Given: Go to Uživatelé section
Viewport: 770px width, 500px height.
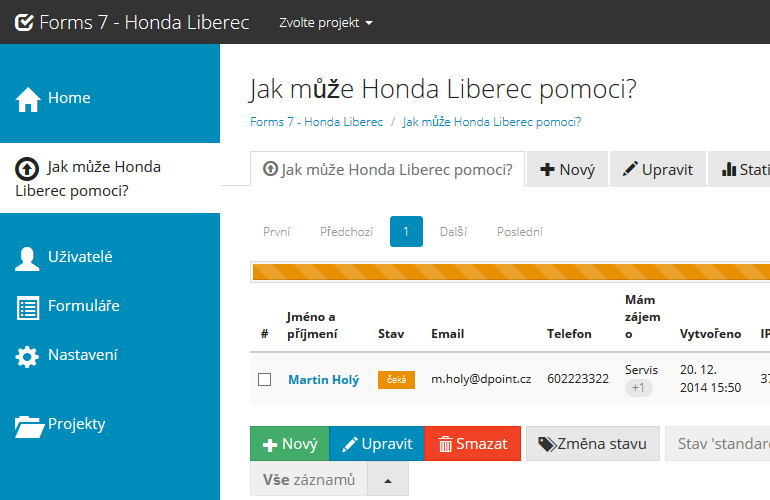Looking at the screenshot, I should (110, 257).
